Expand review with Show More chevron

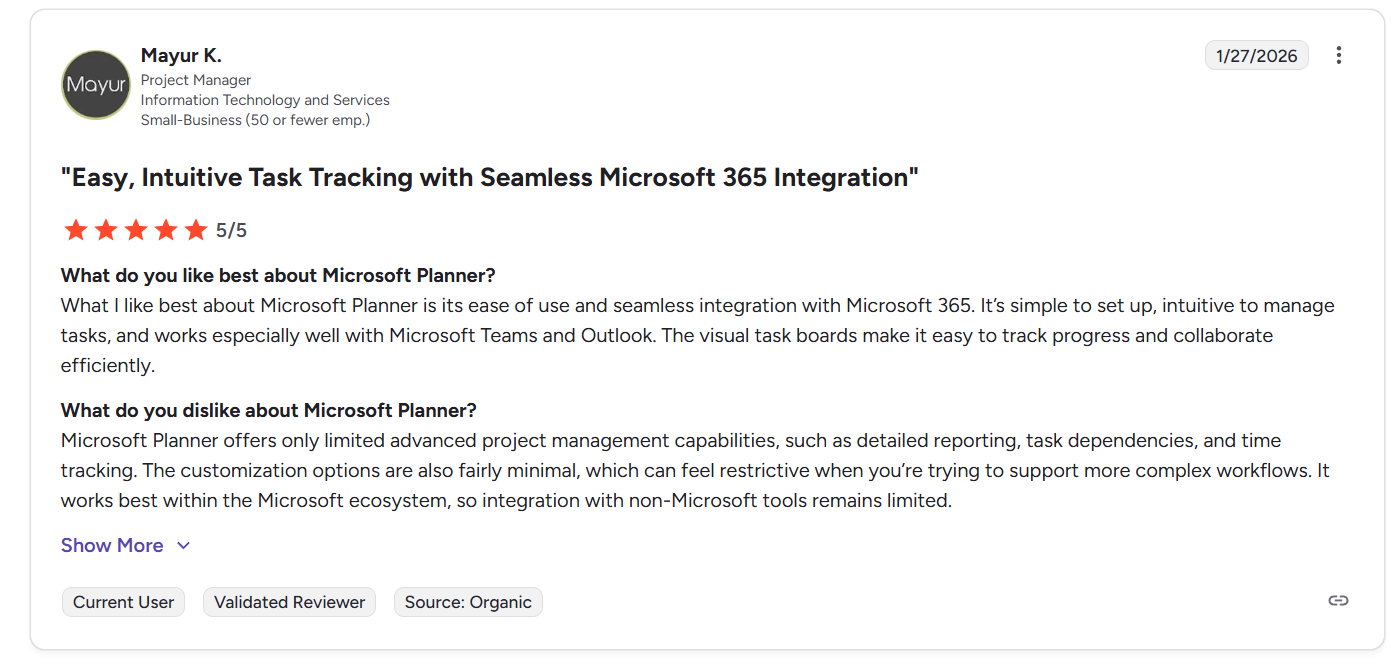tap(183, 545)
